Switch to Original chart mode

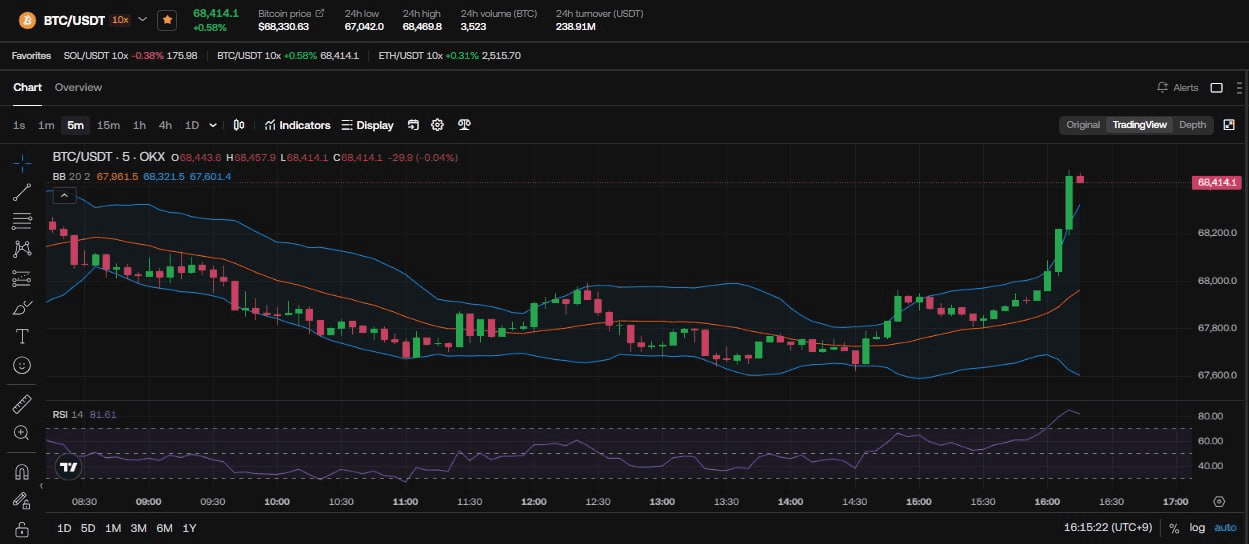[x=1083, y=125]
